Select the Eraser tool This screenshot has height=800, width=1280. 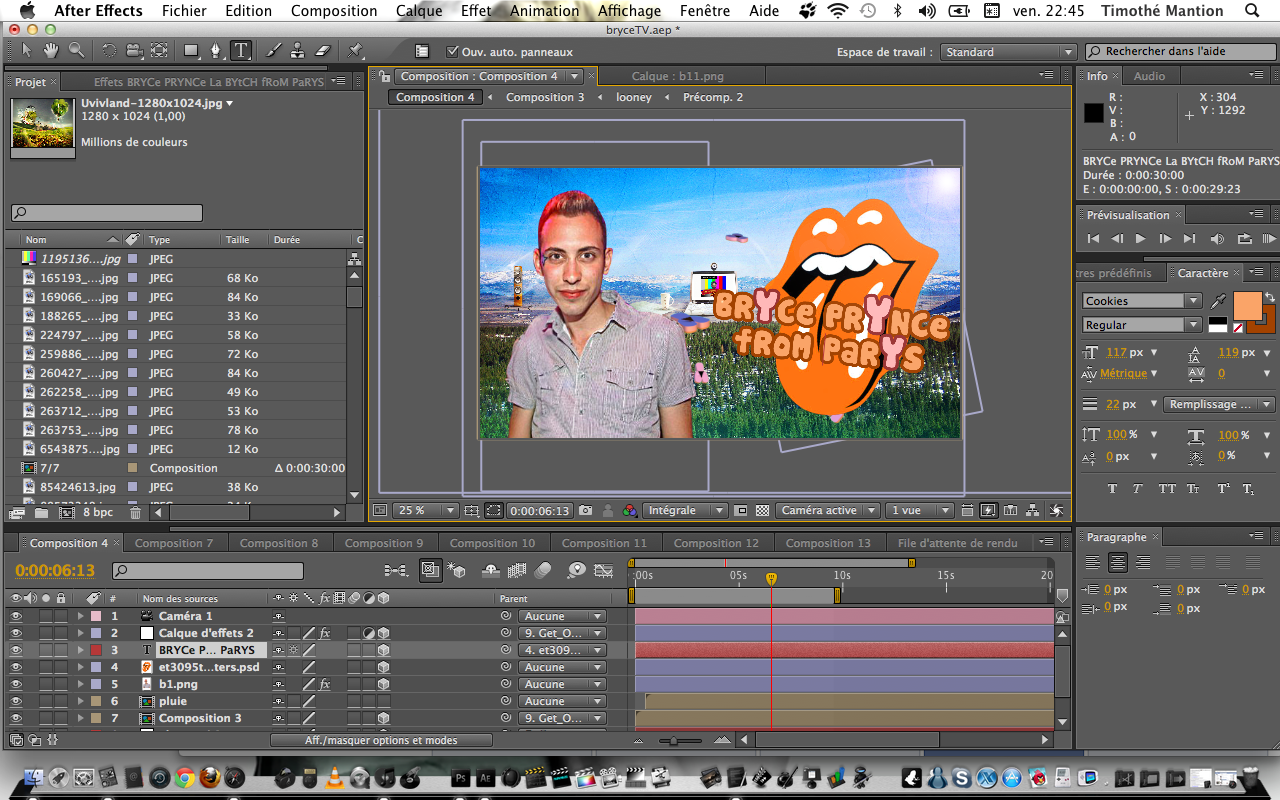pos(322,50)
